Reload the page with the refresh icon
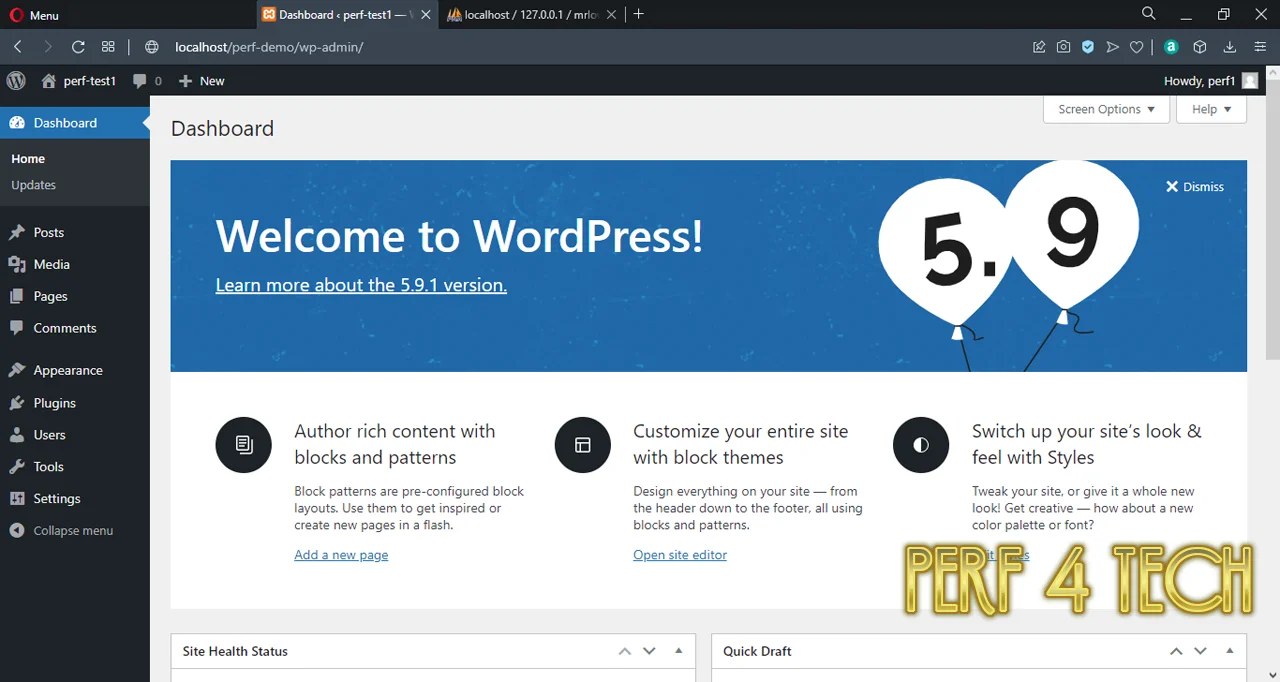Image resolution: width=1280 pixels, height=682 pixels. (x=78, y=47)
